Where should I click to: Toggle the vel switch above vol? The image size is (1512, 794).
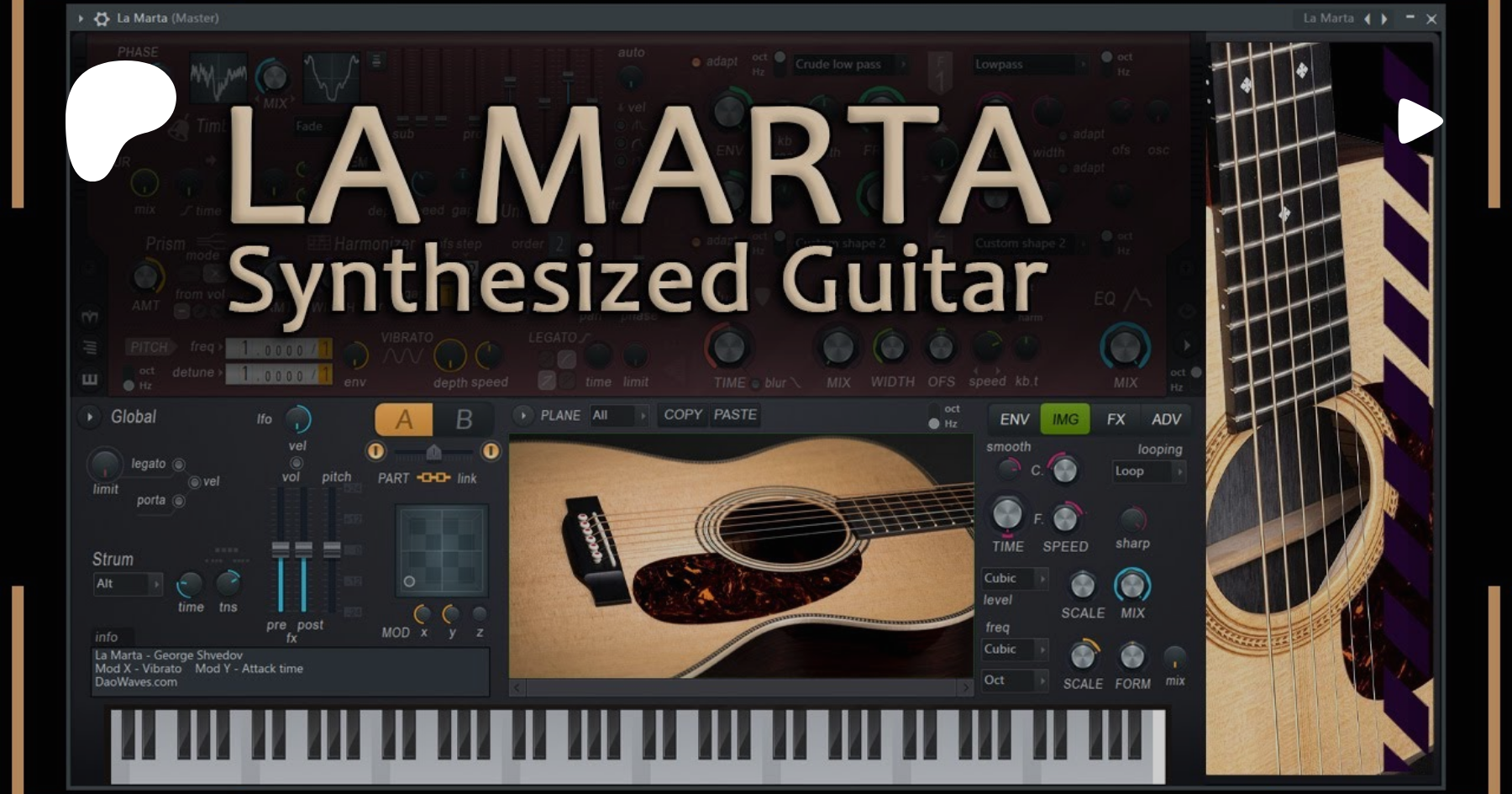[297, 462]
